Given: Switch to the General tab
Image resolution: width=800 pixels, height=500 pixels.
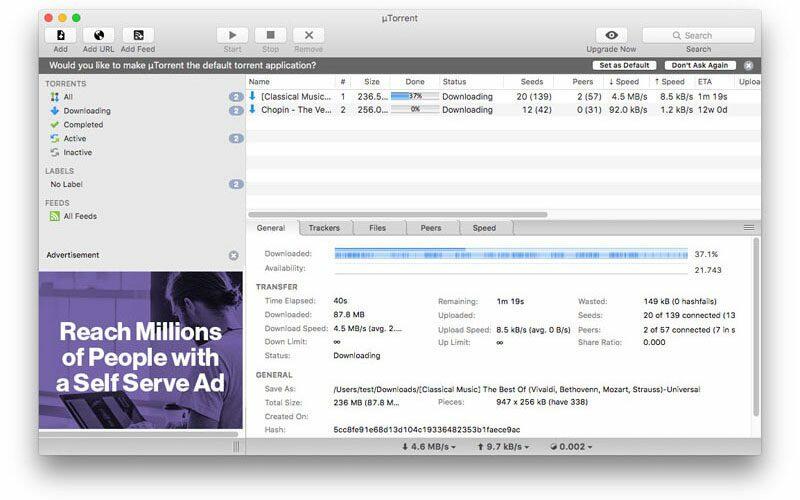Looking at the screenshot, I should [x=271, y=228].
